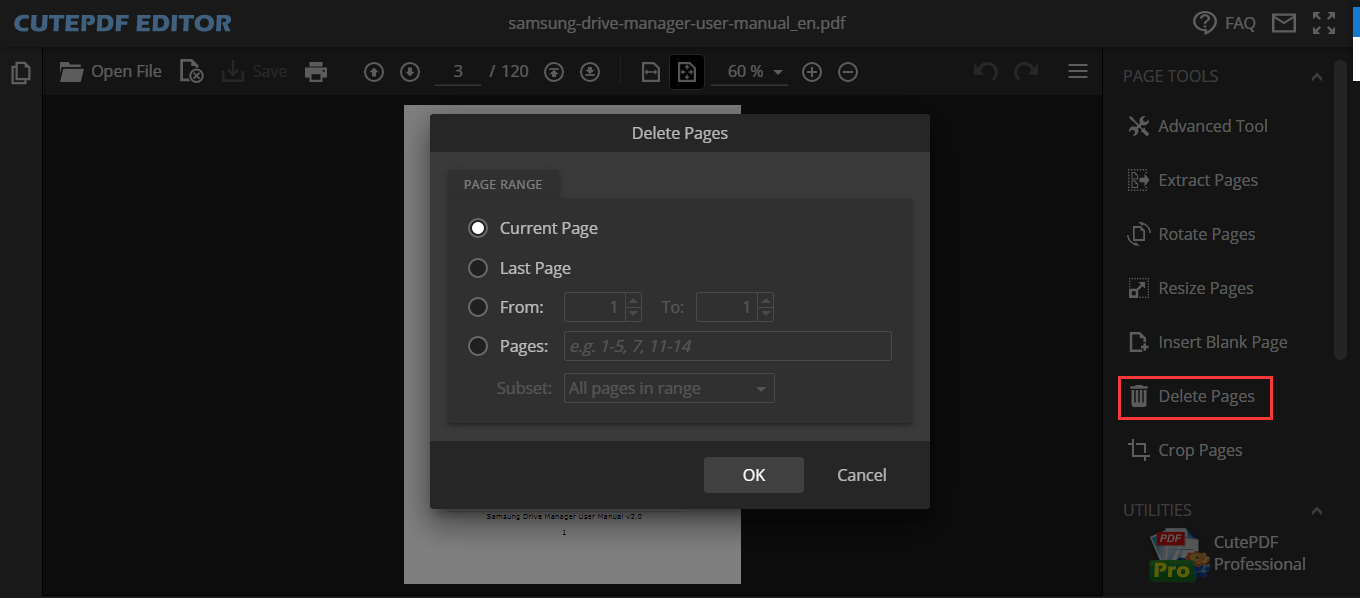The image size is (1360, 598).
Task: Increment the From page stepper
Action: tap(632, 301)
